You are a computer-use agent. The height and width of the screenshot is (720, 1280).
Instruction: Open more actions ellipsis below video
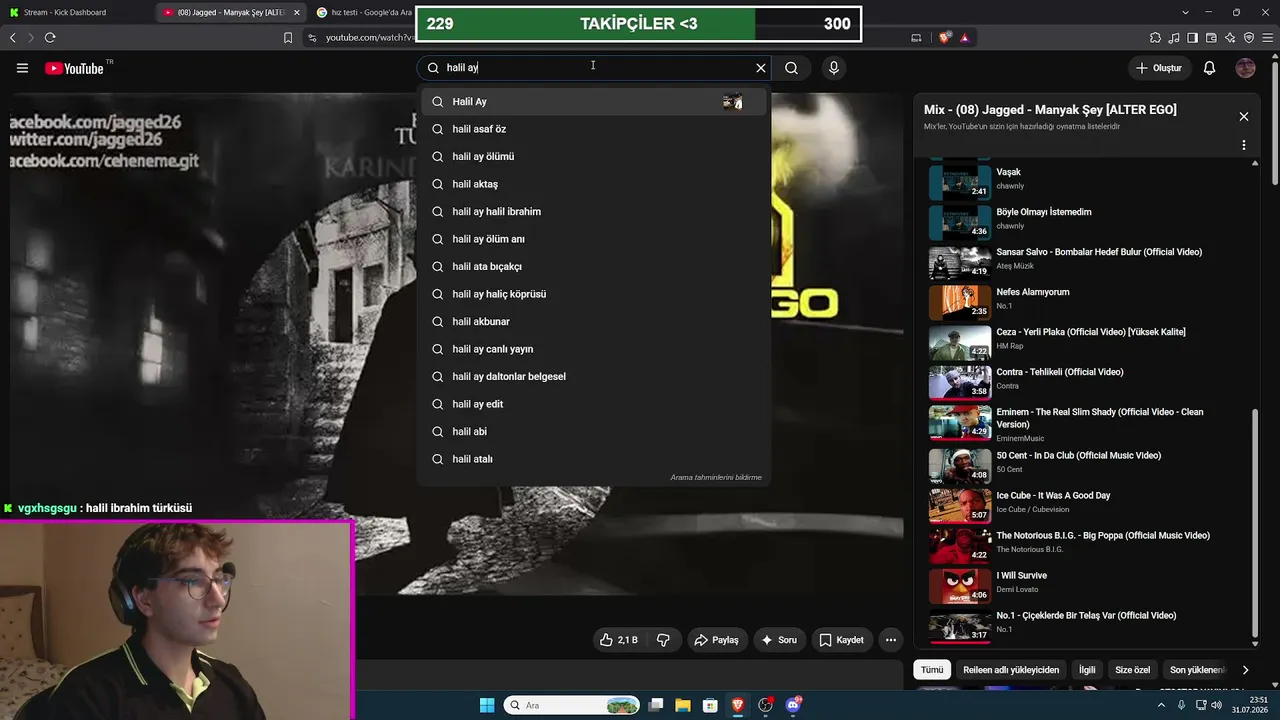890,640
